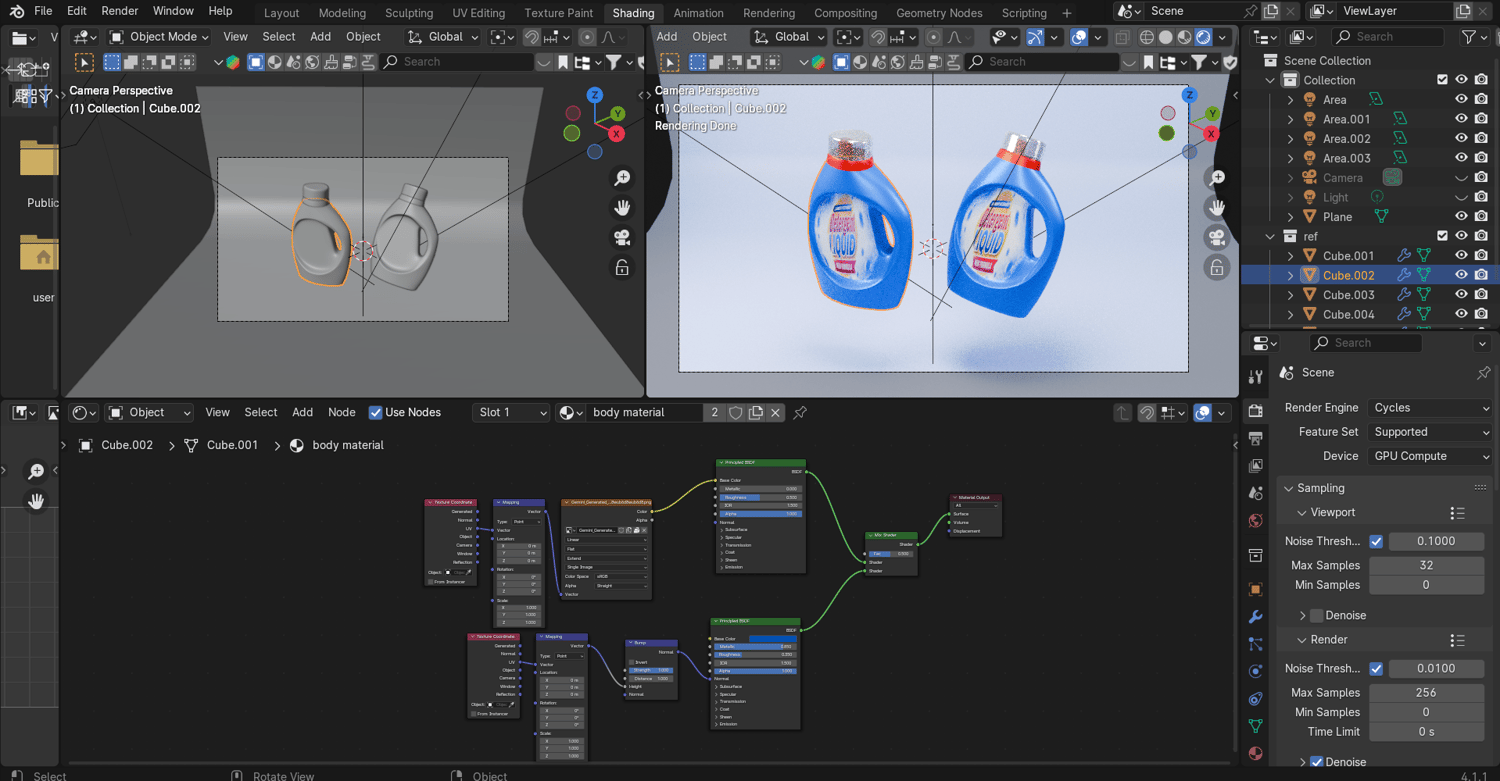Click the zoom icon in node editor
Image resolution: width=1500 pixels, height=781 pixels.
click(36, 471)
